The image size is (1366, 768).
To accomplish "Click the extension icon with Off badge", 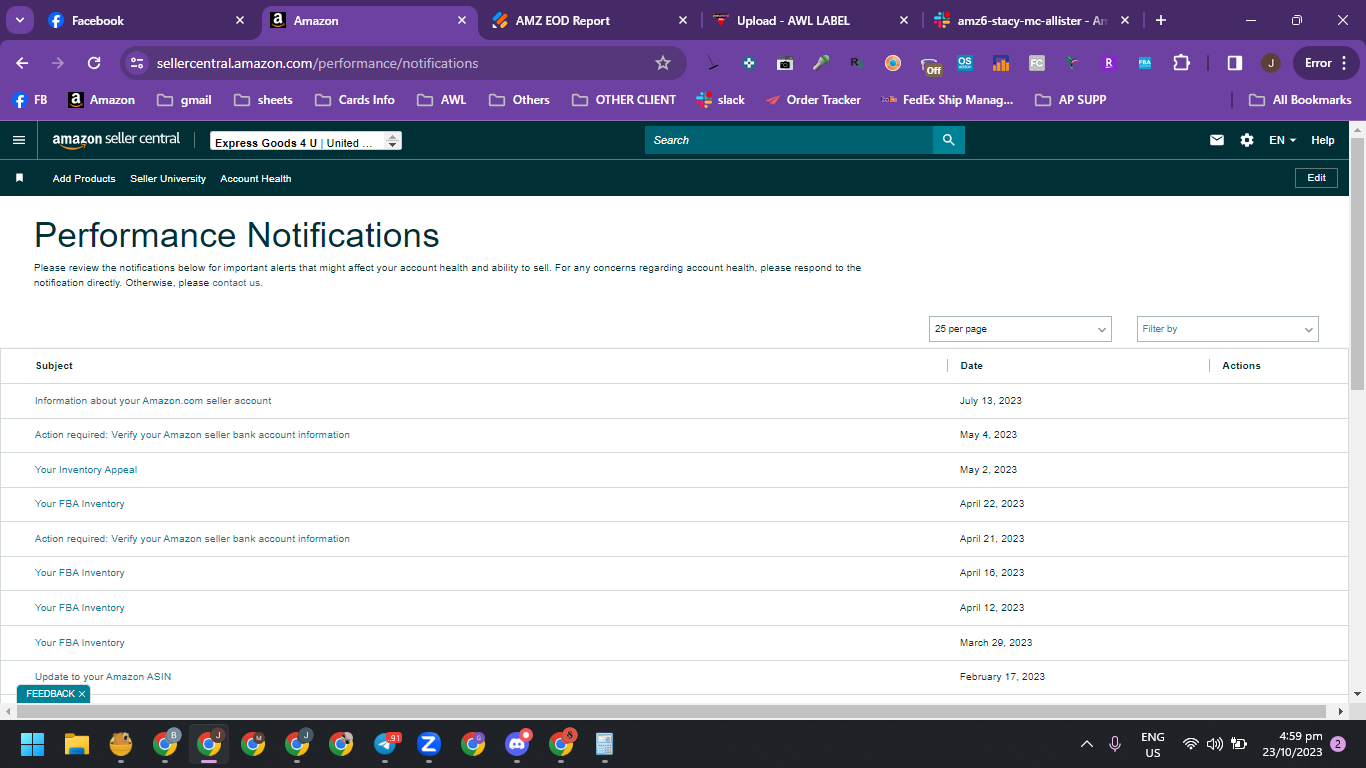I will (931, 65).
